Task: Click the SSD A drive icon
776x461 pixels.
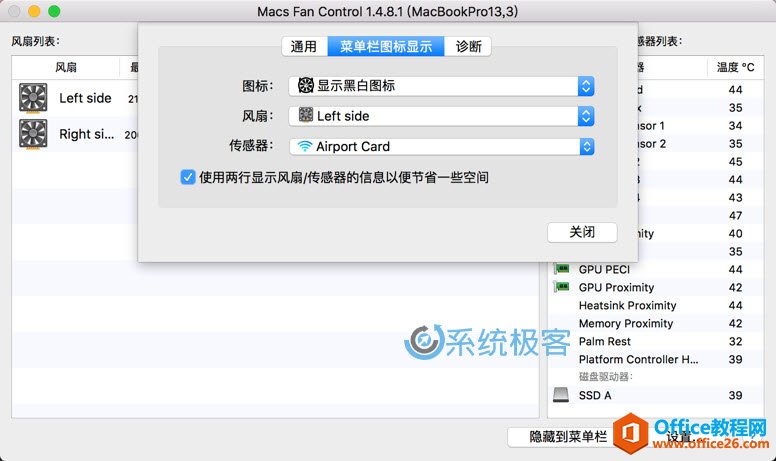Action: 561,395
